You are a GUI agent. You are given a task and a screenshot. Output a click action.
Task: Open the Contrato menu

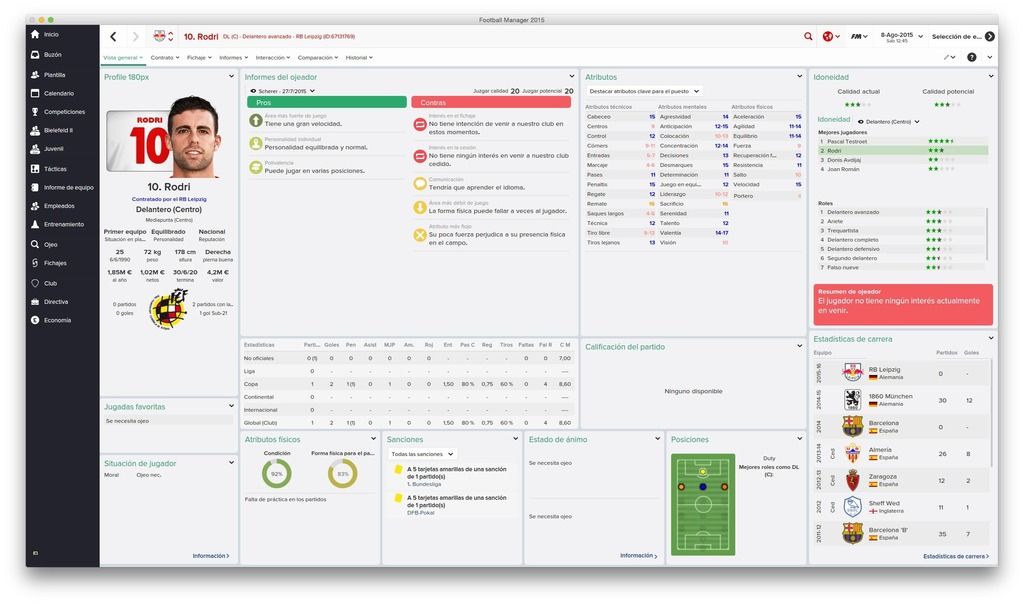point(163,58)
